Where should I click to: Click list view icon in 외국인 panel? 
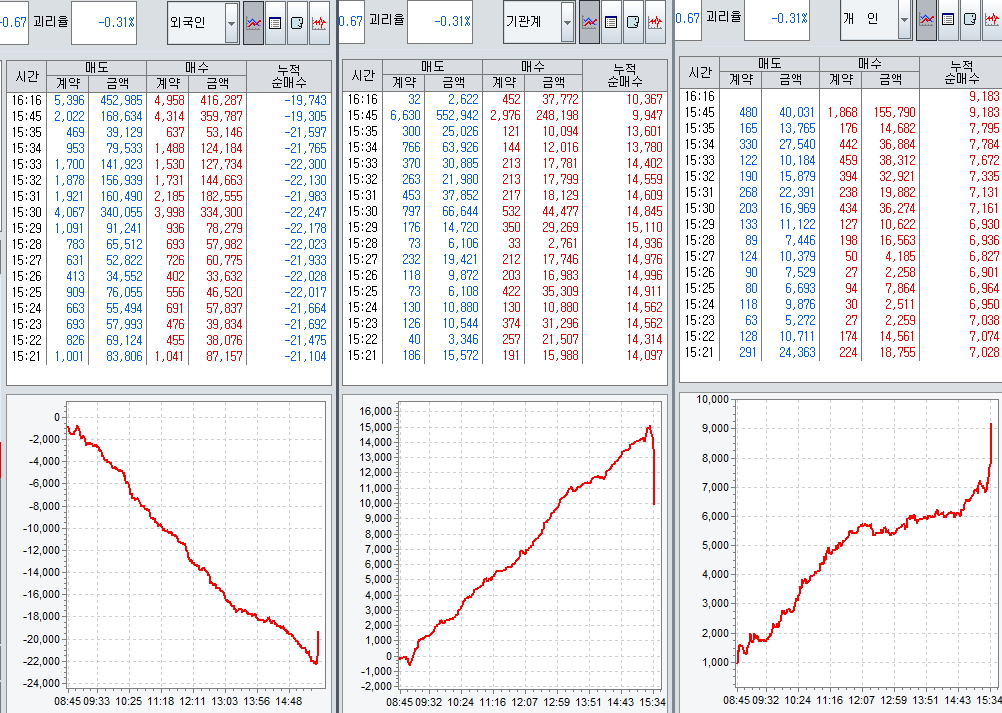[x=276, y=22]
